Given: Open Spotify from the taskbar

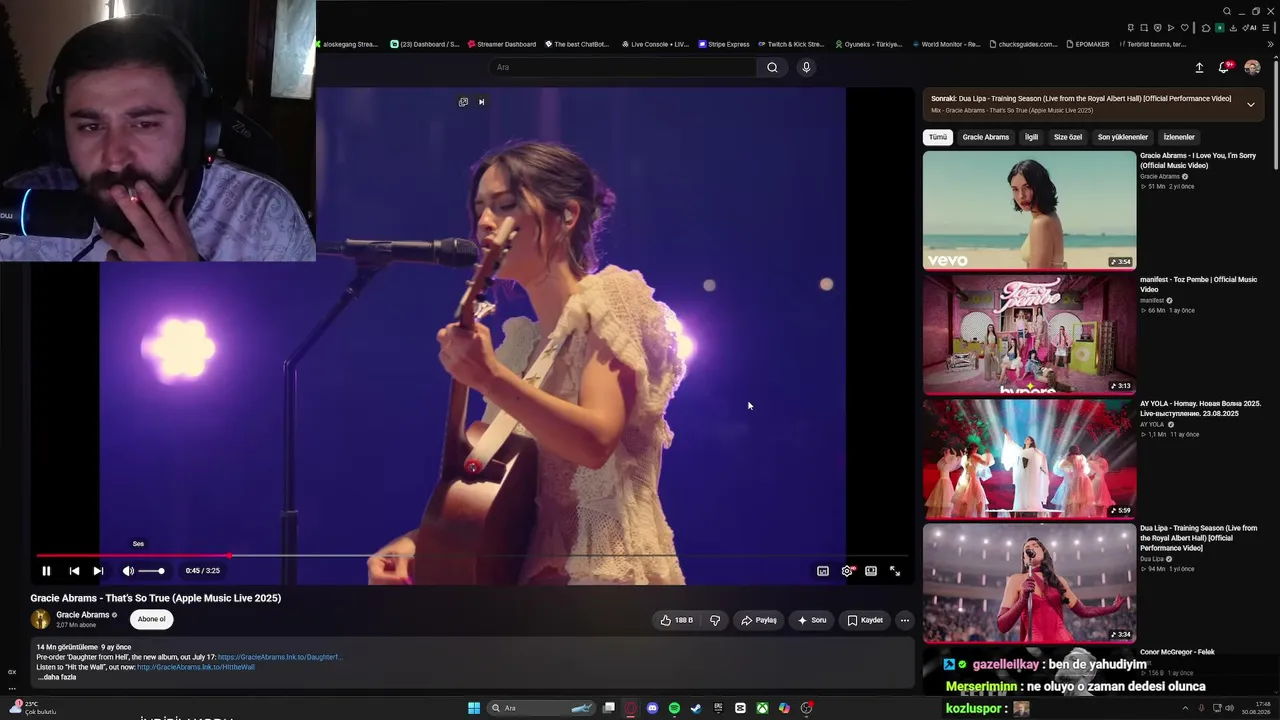Looking at the screenshot, I should [x=674, y=708].
